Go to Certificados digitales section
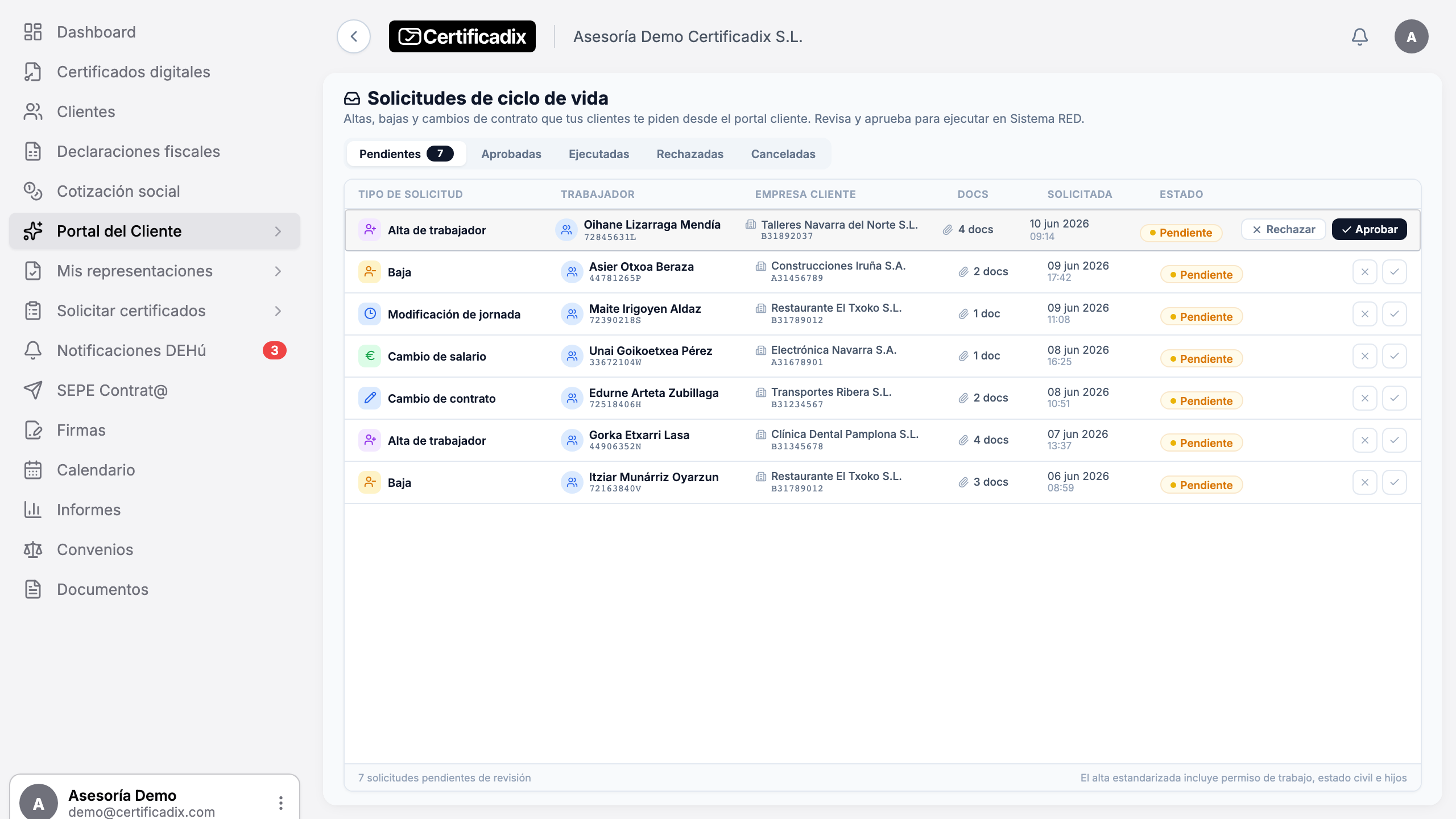This screenshot has height=819, width=1456. [x=155, y=72]
